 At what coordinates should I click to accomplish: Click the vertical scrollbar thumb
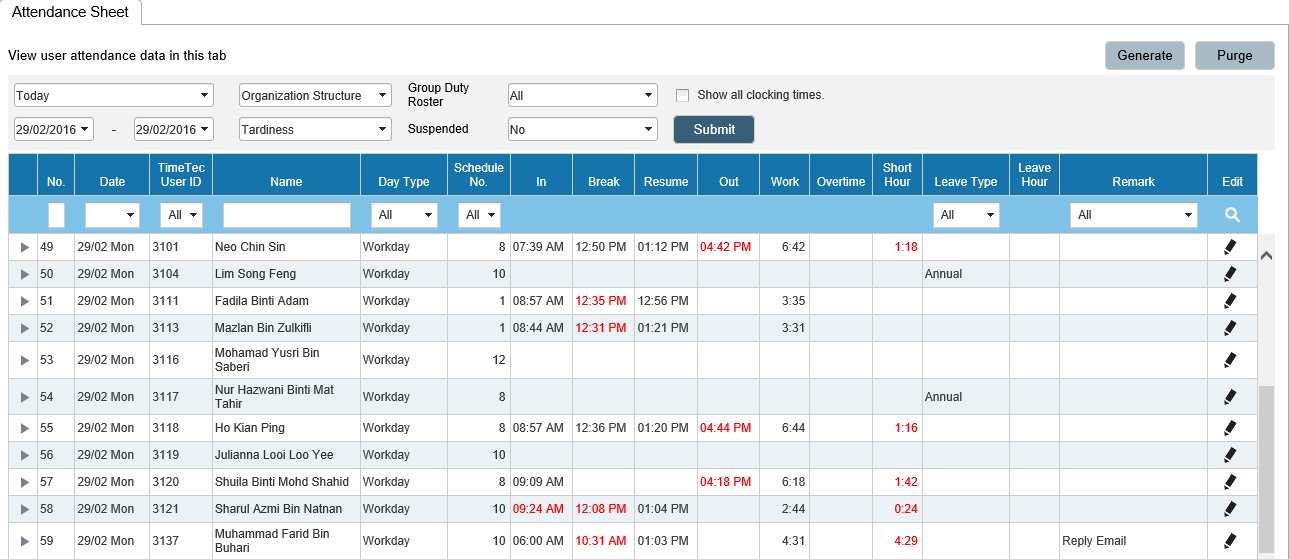(1266, 470)
